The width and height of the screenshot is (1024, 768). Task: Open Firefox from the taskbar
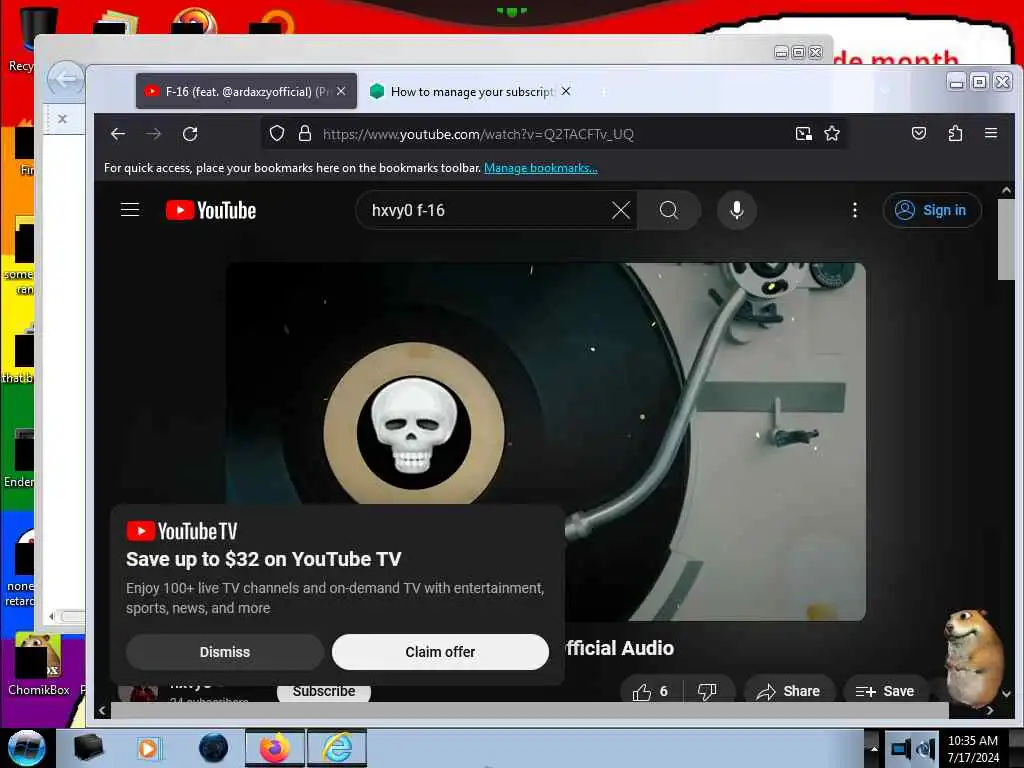pos(275,748)
